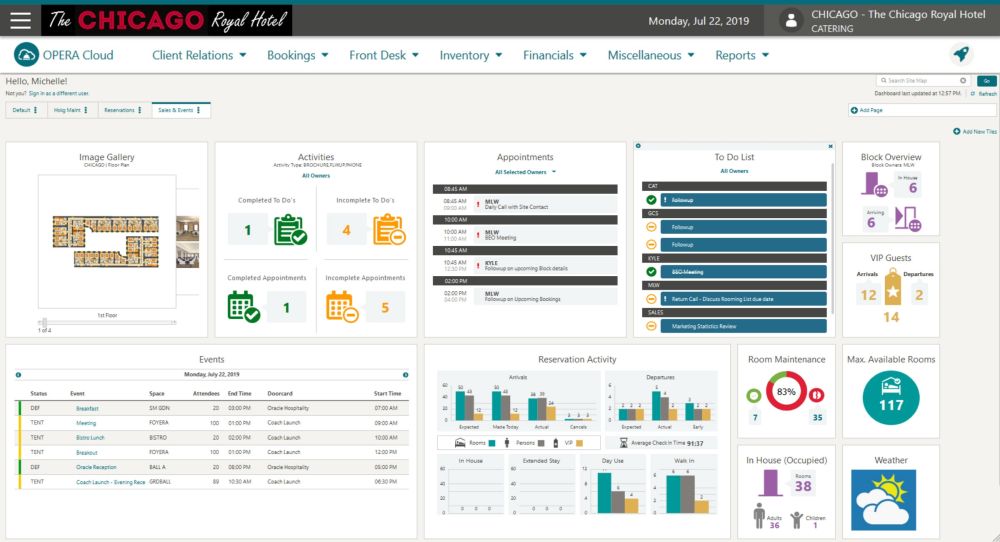
Task: Click the Completed Appointments calendar icon
Action: (244, 307)
